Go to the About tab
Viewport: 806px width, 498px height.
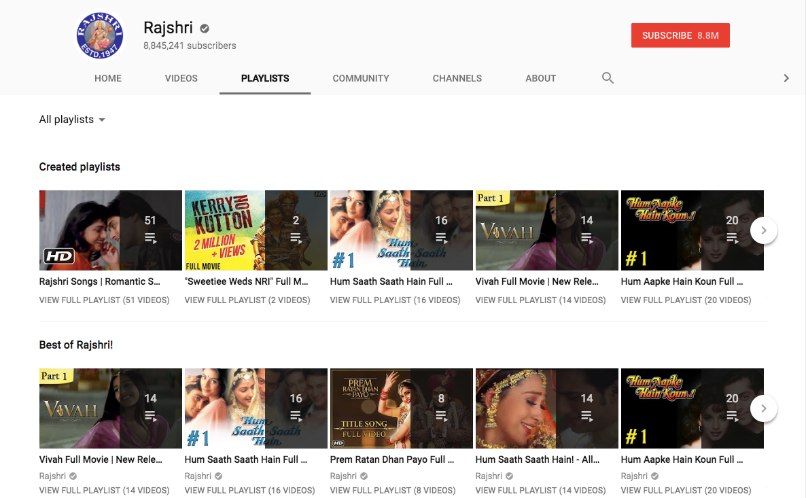coord(541,78)
